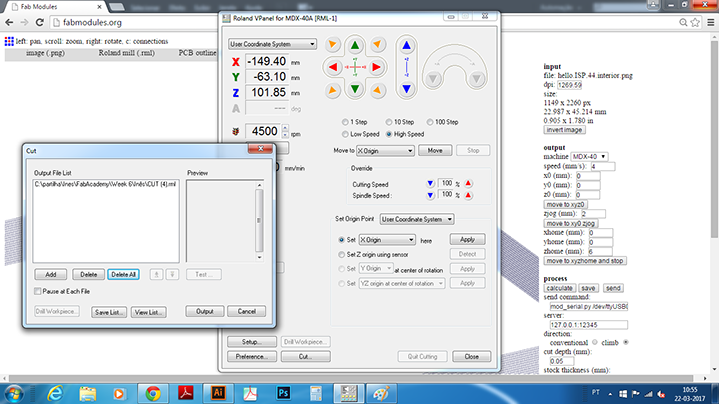The image size is (719, 404).
Task: Open the image (.png) menu
Action: tap(45, 53)
